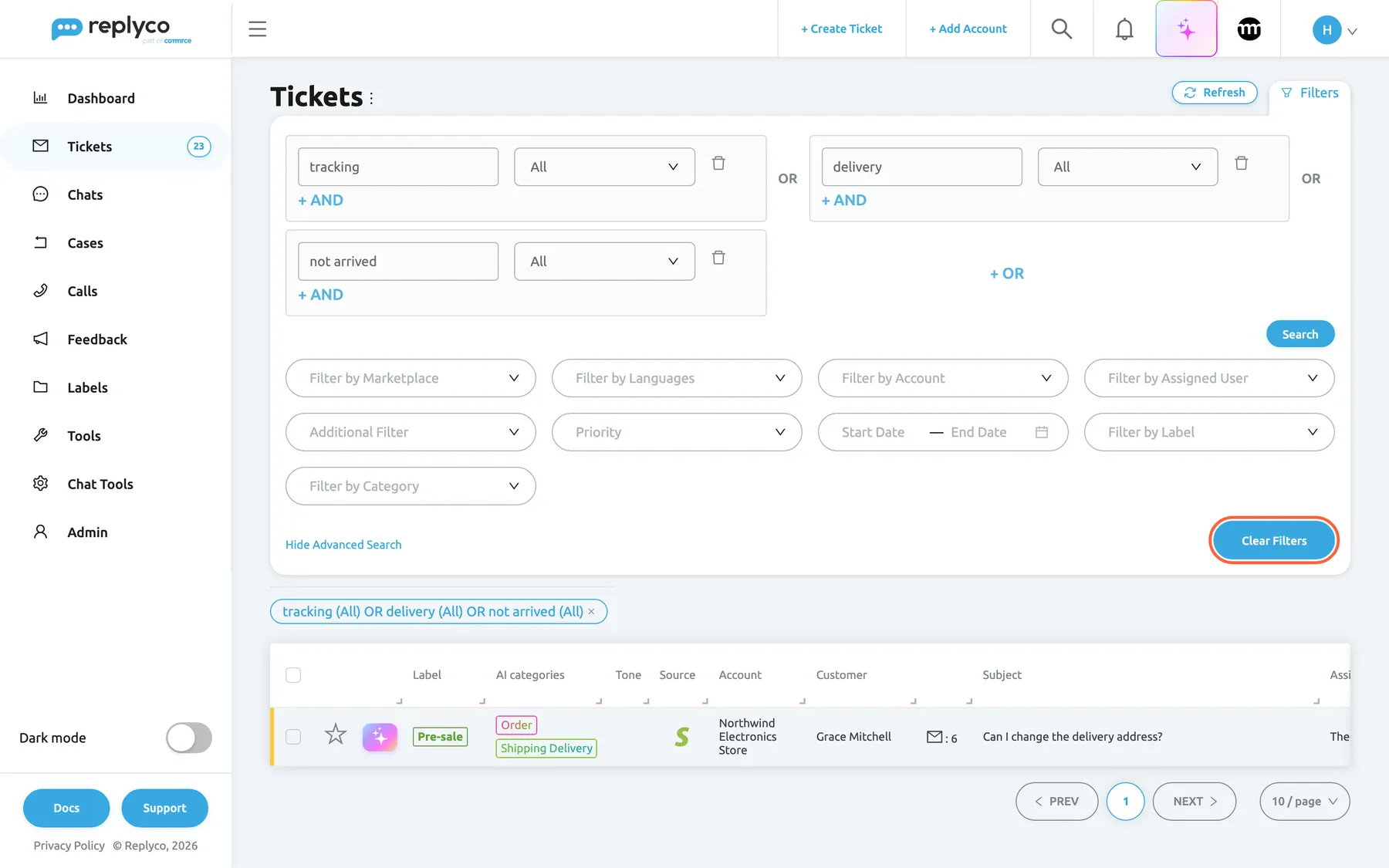Viewport: 1389px width, 868px height.
Task: Click the search magnifier icon
Action: (1062, 29)
